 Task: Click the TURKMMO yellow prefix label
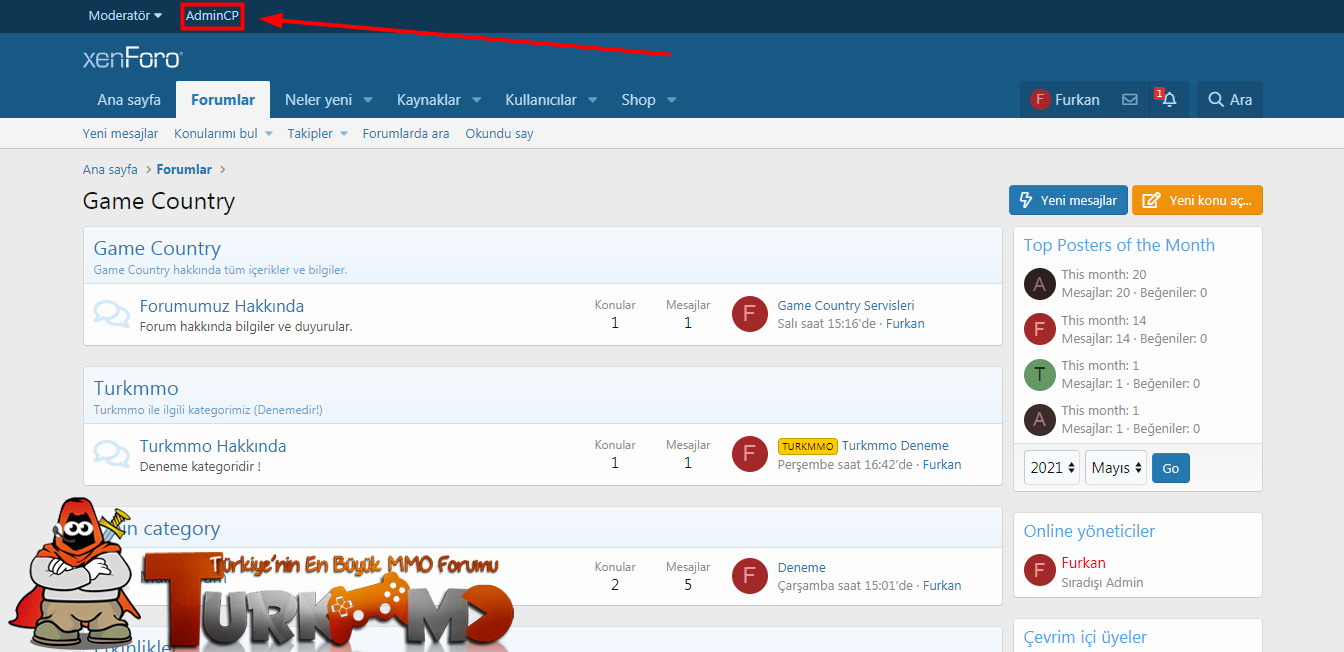(x=807, y=446)
